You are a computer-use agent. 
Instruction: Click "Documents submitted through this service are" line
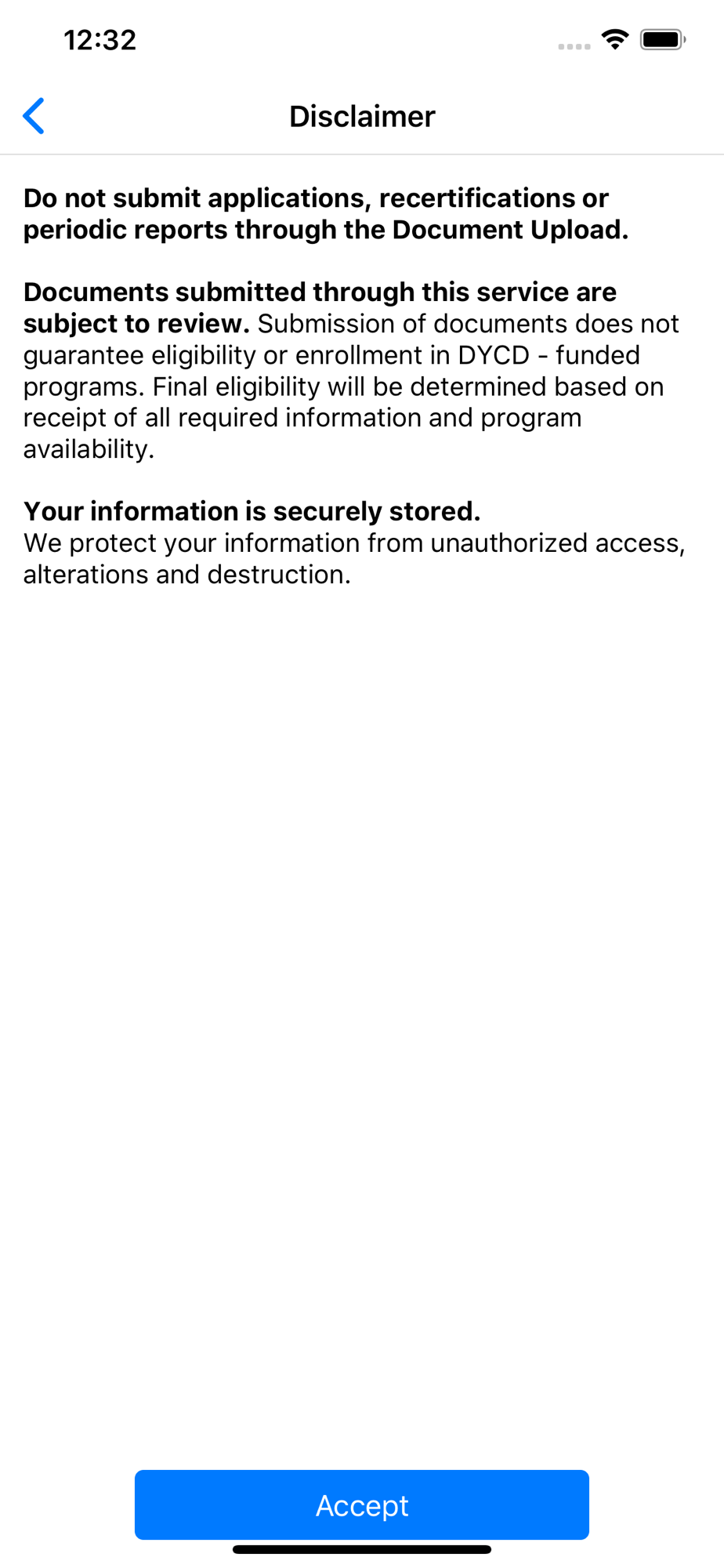click(x=320, y=292)
